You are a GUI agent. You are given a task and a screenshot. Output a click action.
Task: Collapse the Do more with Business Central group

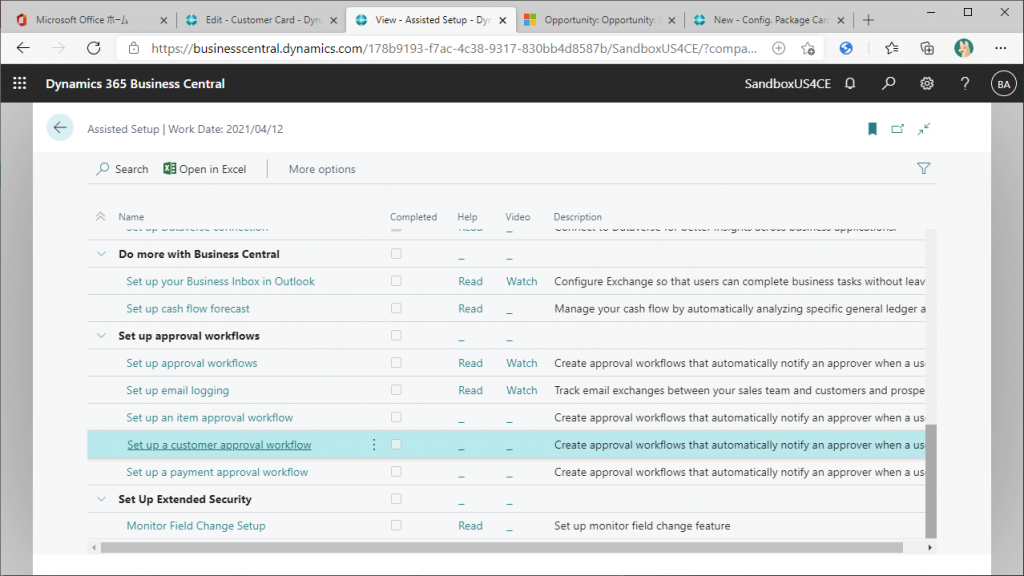tap(101, 254)
